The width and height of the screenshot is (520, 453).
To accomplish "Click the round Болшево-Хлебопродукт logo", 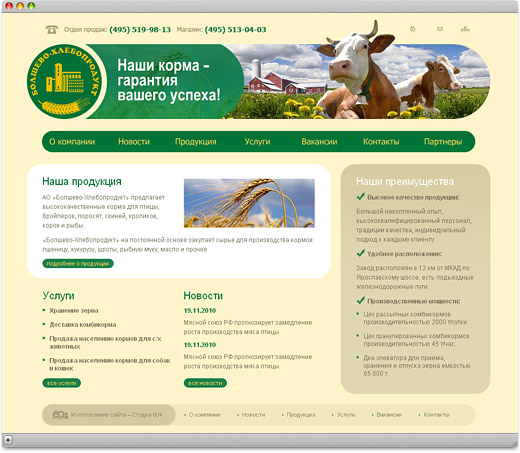I will point(65,81).
